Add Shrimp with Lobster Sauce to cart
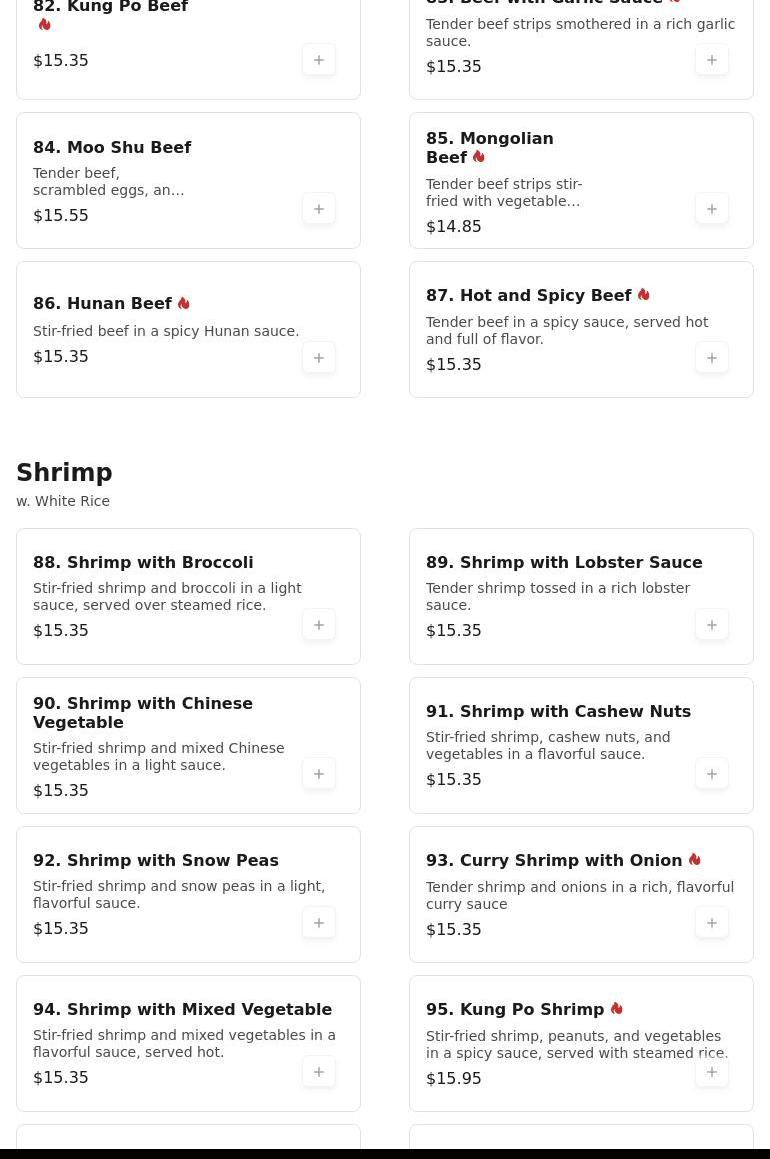The height and width of the screenshot is (1159, 770). 712,625
